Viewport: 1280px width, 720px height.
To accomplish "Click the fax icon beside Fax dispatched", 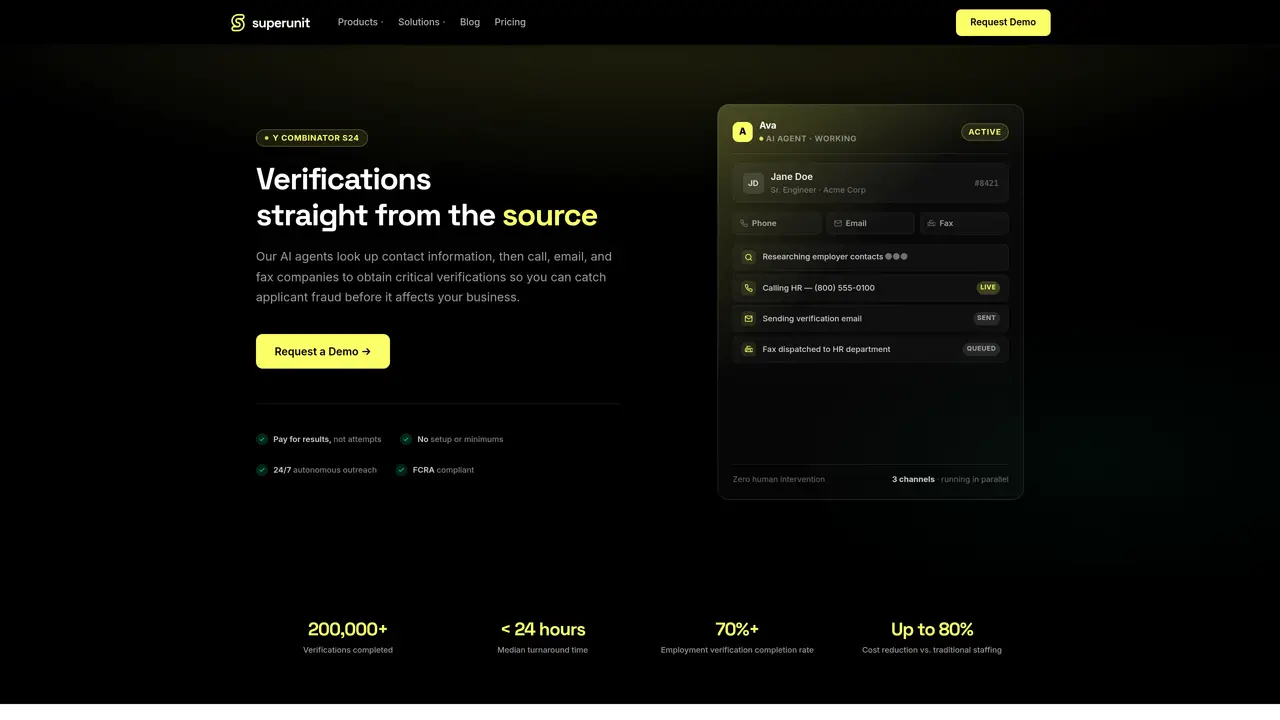I will tap(748, 349).
